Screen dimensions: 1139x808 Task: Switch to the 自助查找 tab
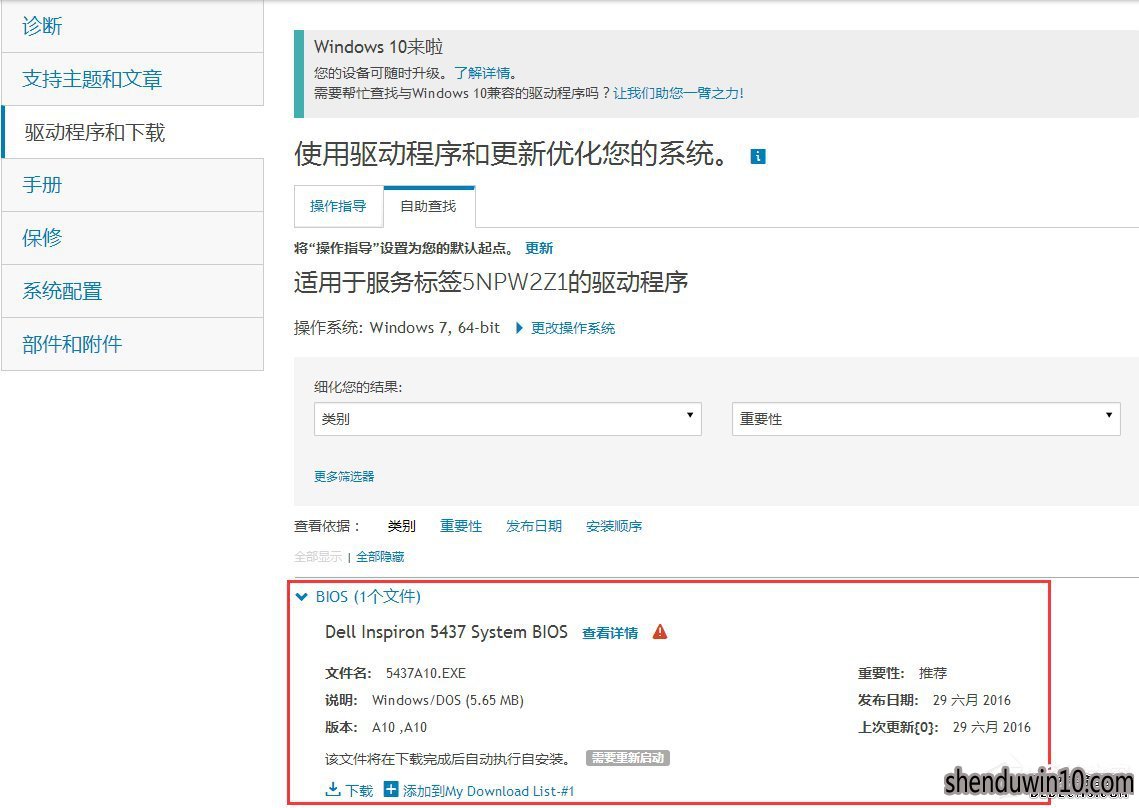point(429,206)
